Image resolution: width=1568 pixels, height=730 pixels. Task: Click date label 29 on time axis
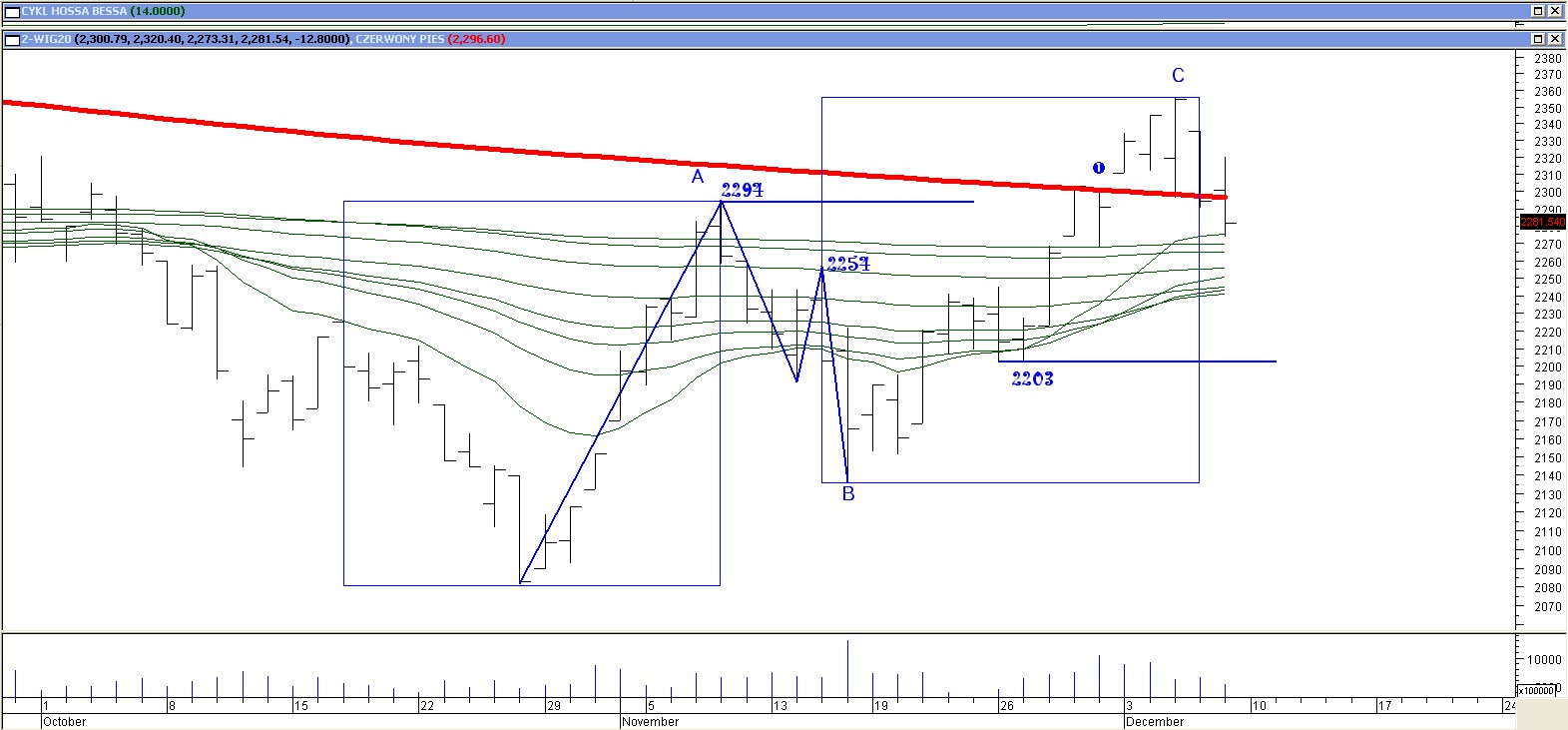[x=554, y=706]
